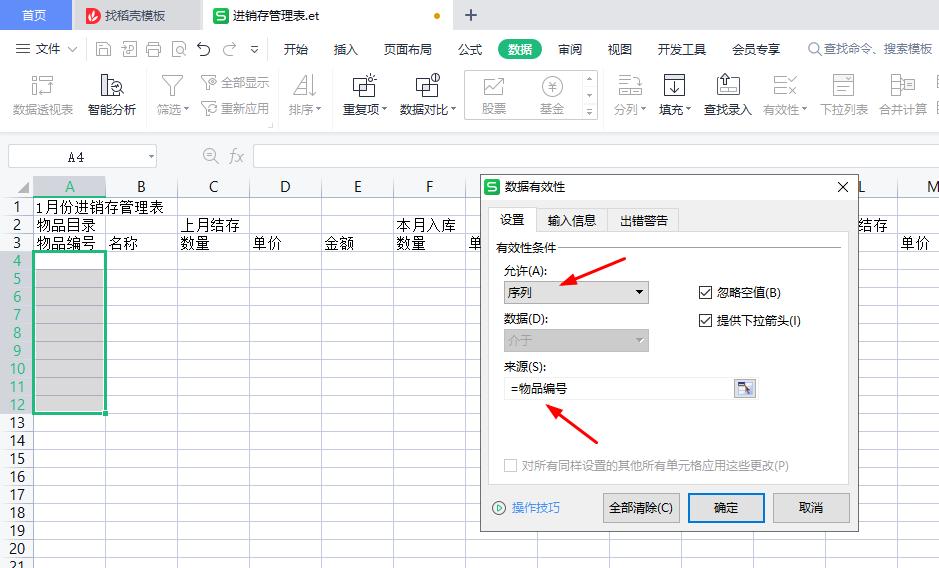The width and height of the screenshot is (939, 568).
Task: Open the 公式 ribbon tab
Action: (470, 49)
